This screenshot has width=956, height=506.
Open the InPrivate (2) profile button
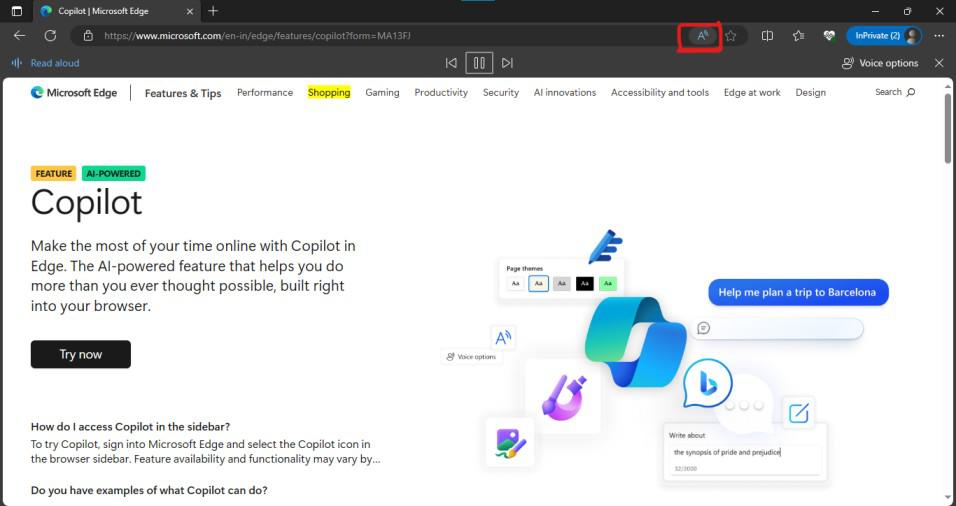pos(884,36)
